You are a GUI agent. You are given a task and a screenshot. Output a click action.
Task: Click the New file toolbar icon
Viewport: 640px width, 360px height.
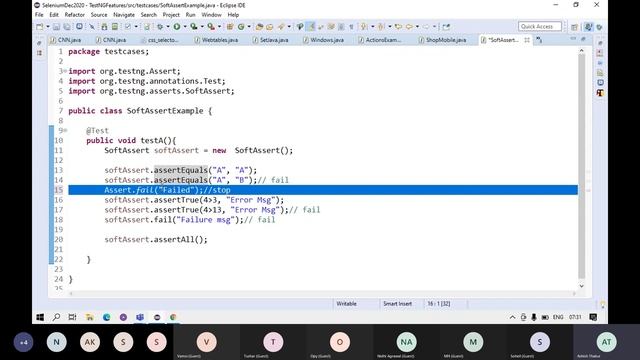click(40, 27)
